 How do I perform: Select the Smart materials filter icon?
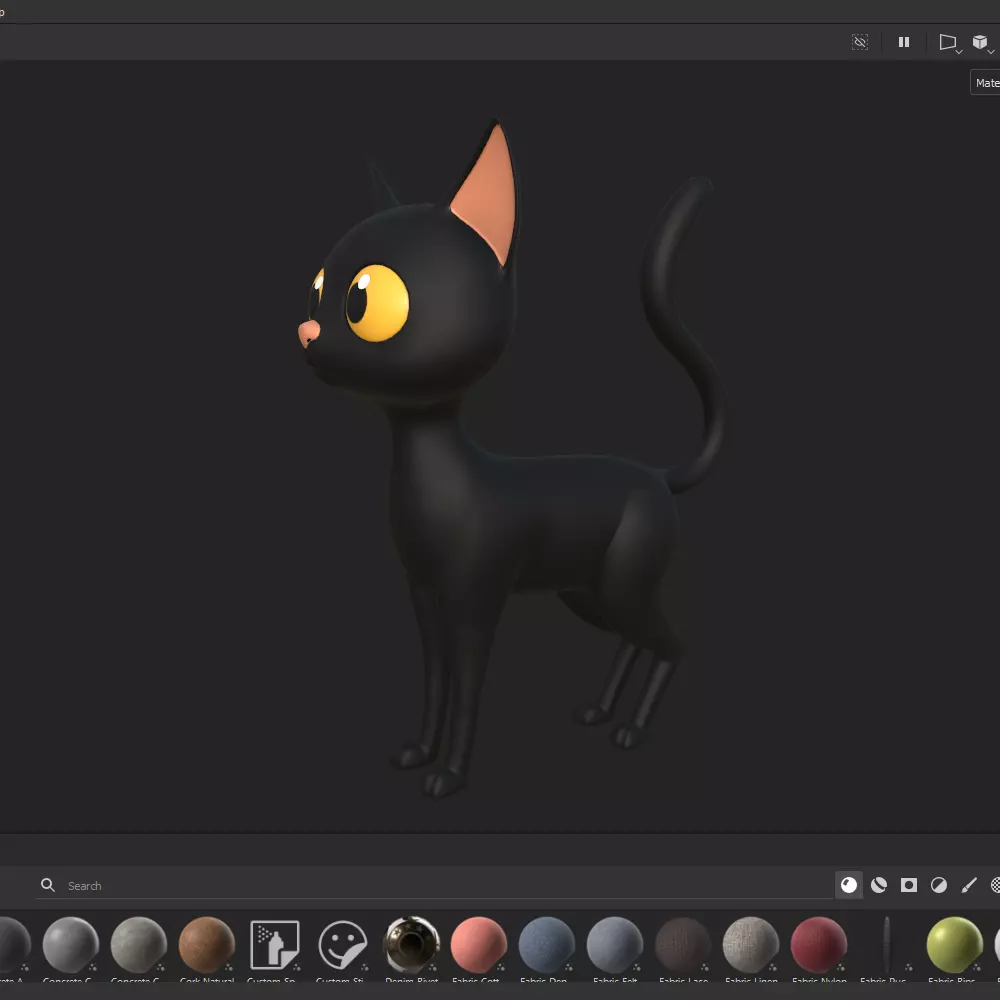click(x=879, y=885)
